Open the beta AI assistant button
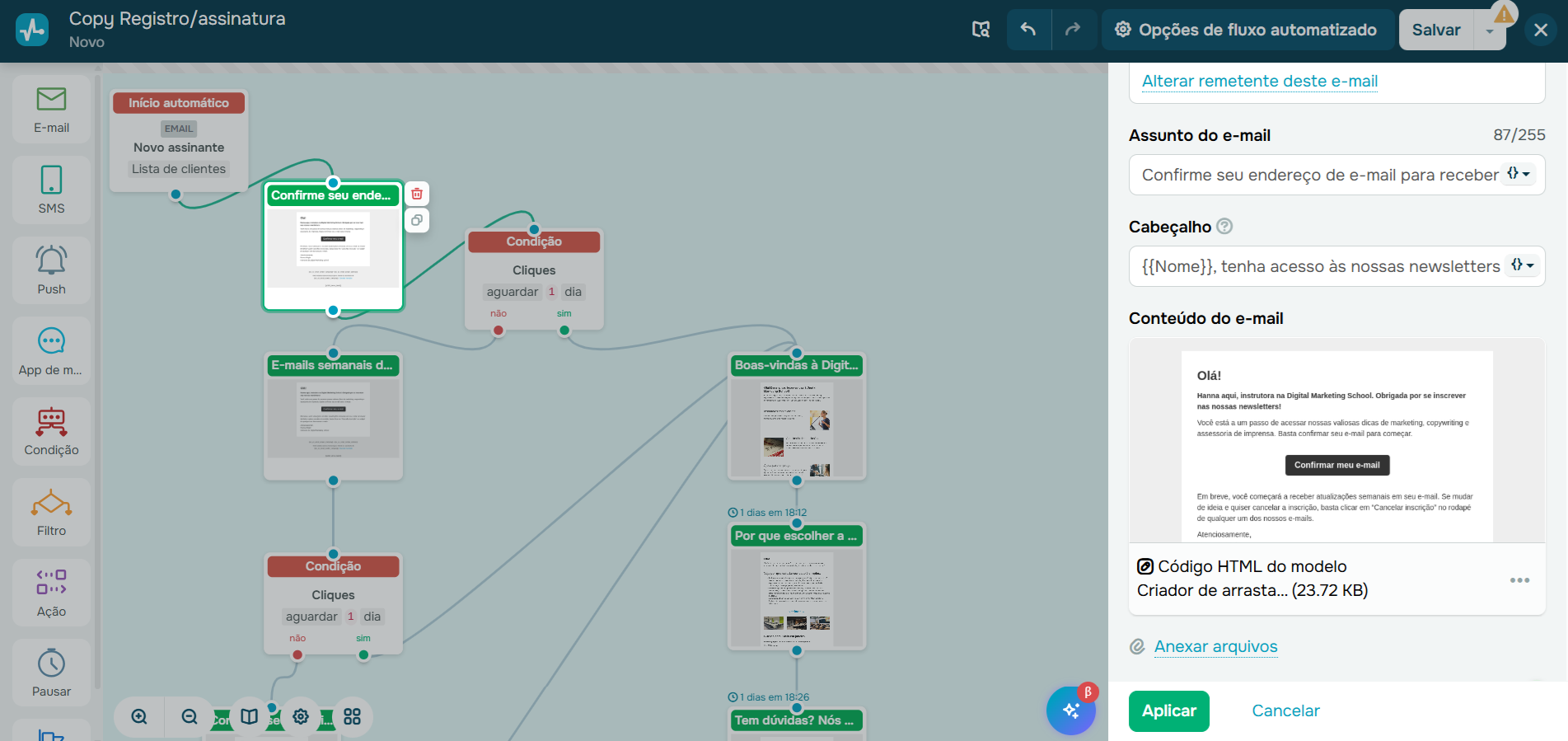 coord(1071,710)
